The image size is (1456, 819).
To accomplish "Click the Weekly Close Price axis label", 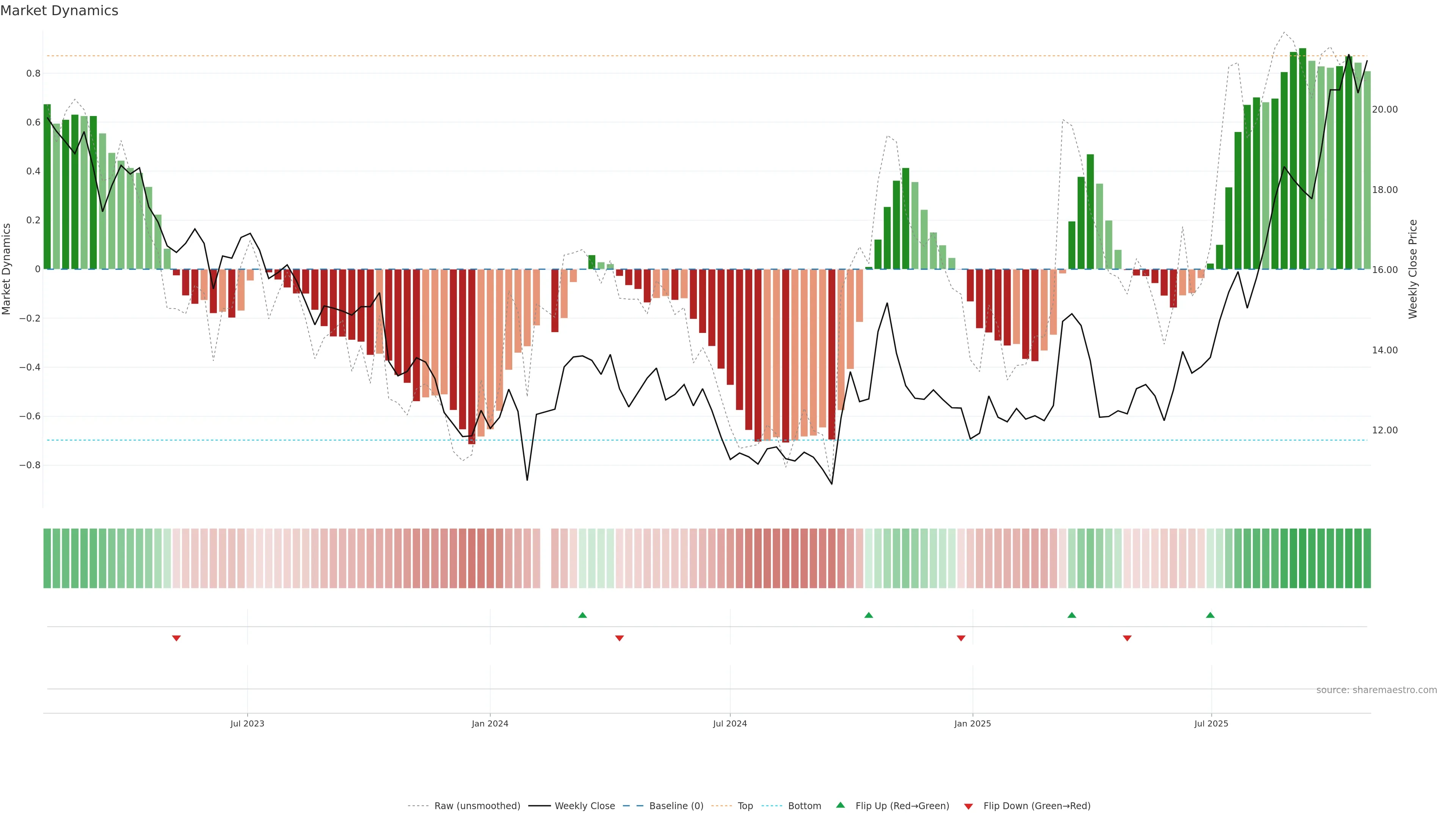I will [x=1412, y=269].
